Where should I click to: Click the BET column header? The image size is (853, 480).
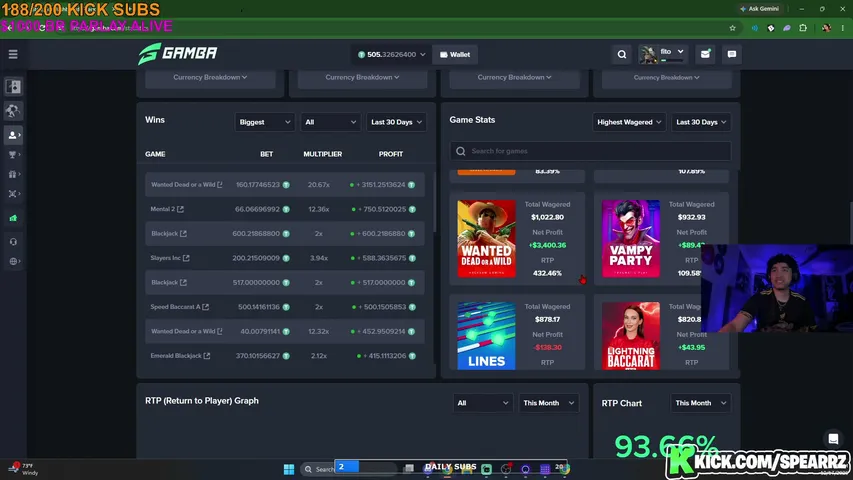click(x=267, y=154)
